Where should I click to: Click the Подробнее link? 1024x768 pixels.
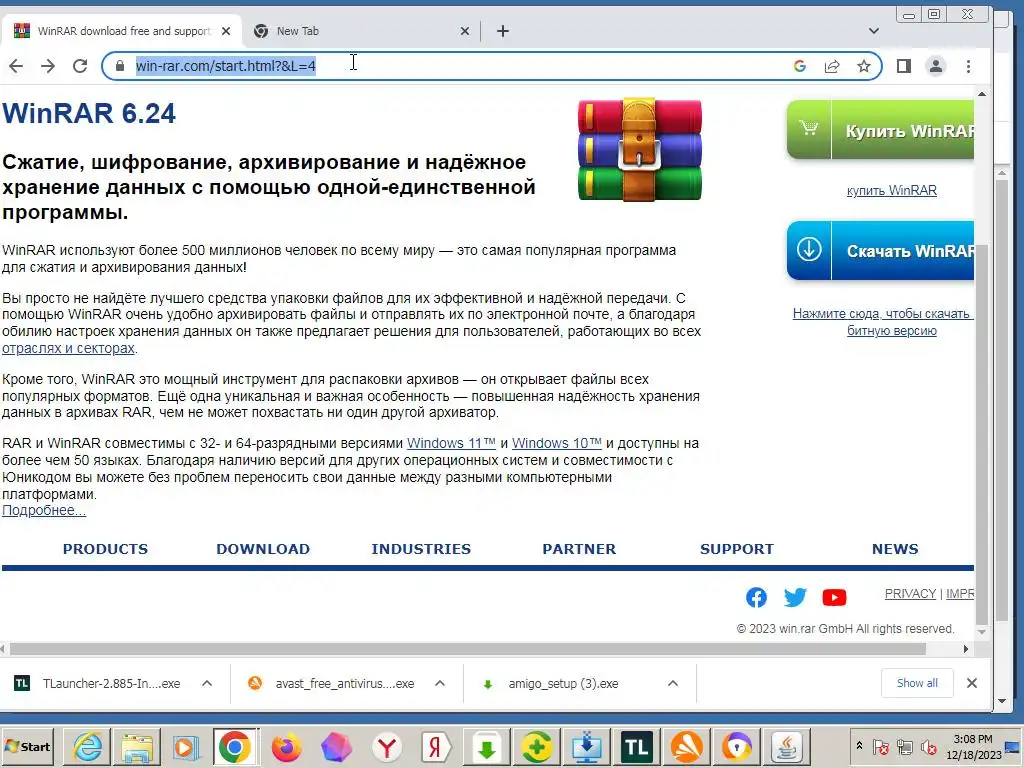pyautogui.click(x=44, y=510)
